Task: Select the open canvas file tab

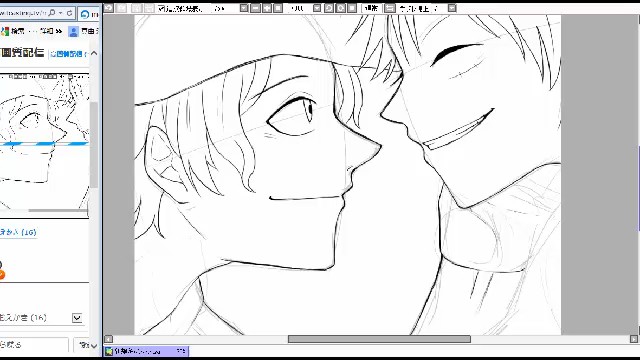Action: pos(146,351)
